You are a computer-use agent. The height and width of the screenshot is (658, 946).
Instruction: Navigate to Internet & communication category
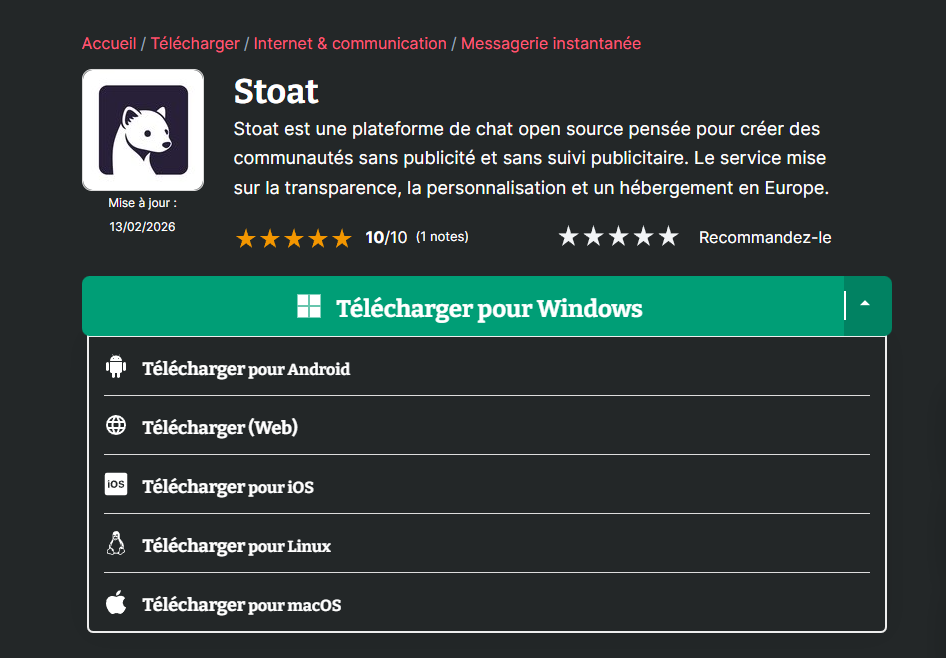tap(350, 44)
